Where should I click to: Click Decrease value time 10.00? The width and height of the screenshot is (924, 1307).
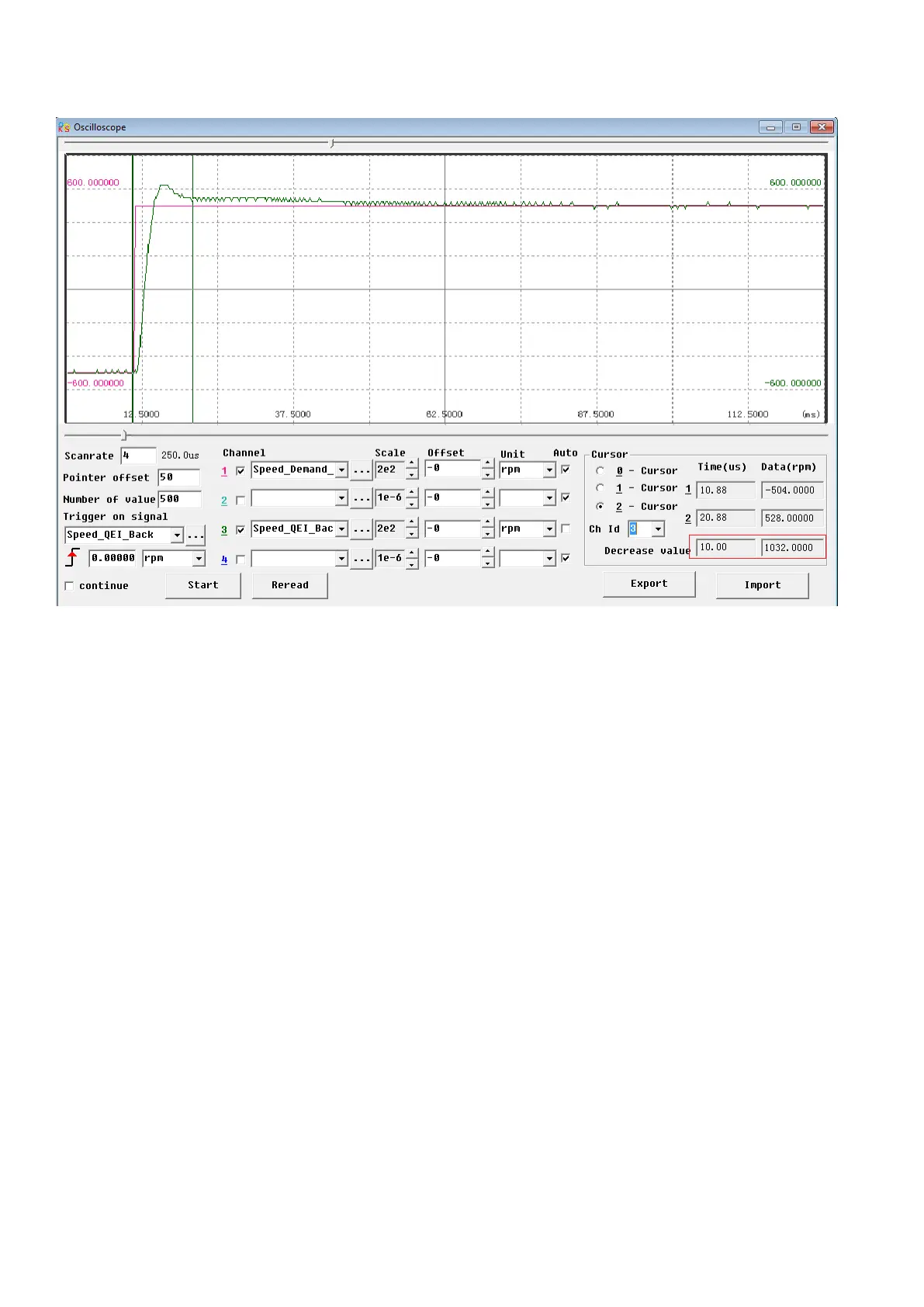(x=725, y=548)
